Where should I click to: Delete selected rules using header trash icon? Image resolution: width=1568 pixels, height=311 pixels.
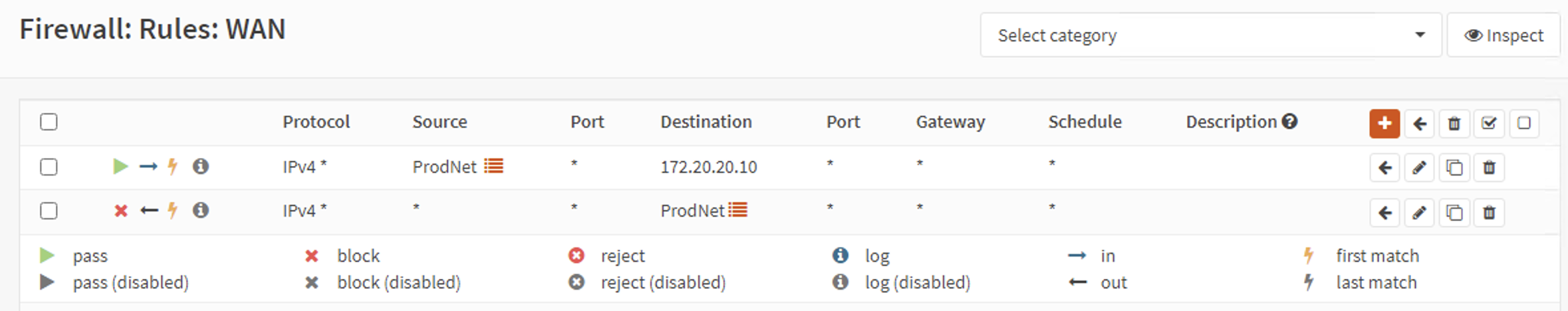click(x=1454, y=124)
